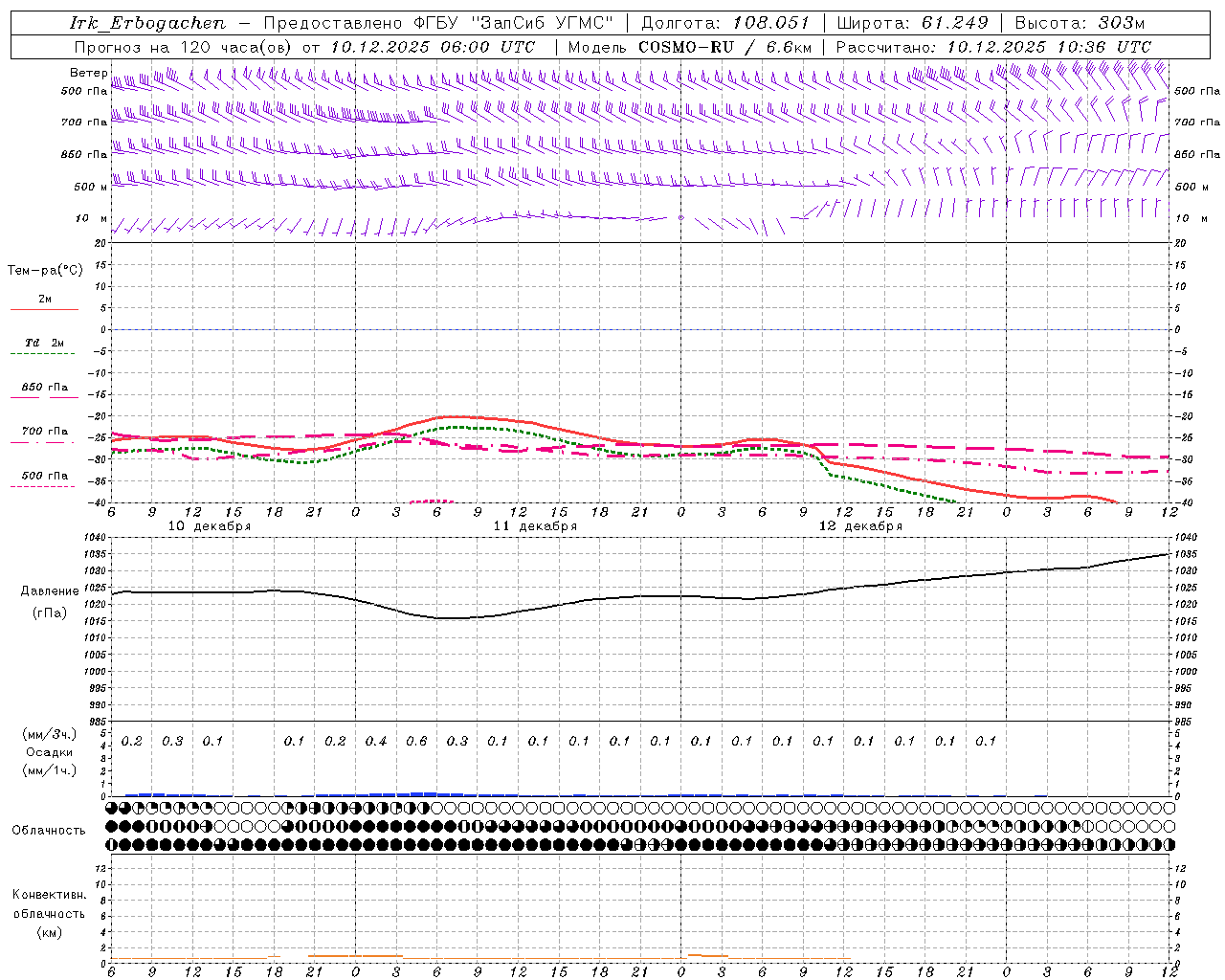Click the 'Td 2м' dew point legend entry
Image resolution: width=1225 pixels, height=980 pixels.
[45, 343]
